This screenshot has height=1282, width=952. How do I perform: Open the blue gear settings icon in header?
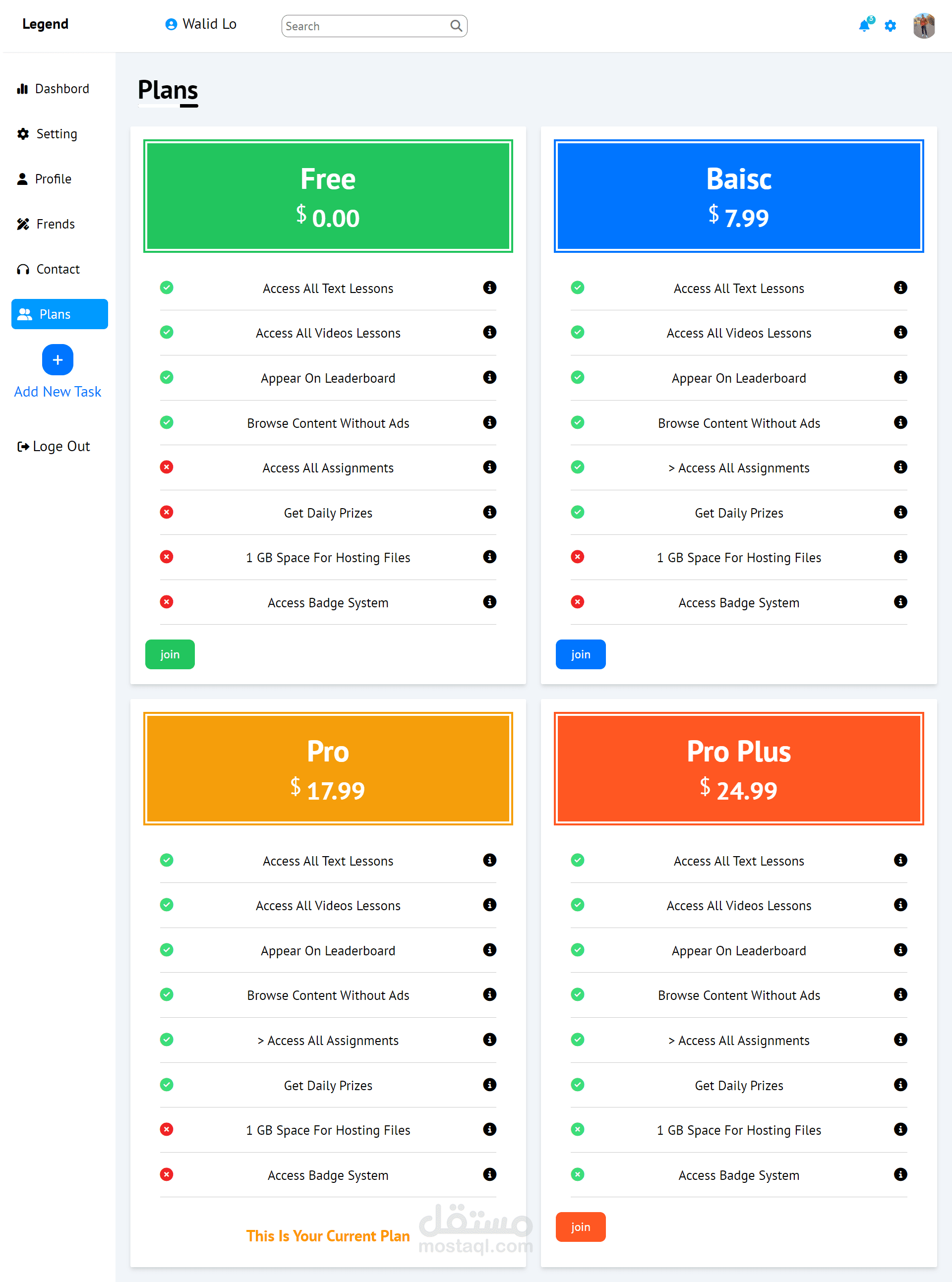pos(891,26)
